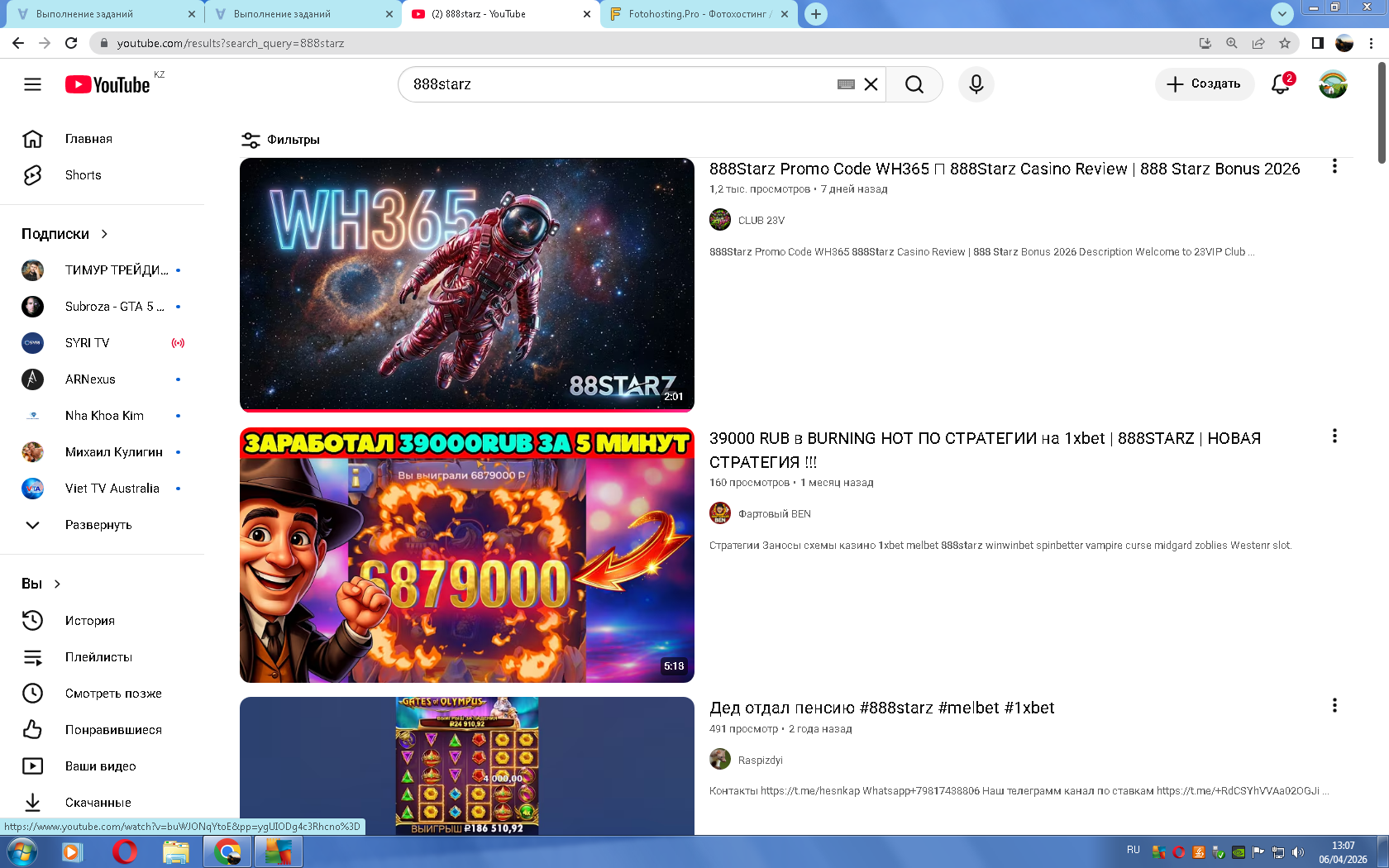Open the notifications bell

[1280, 84]
